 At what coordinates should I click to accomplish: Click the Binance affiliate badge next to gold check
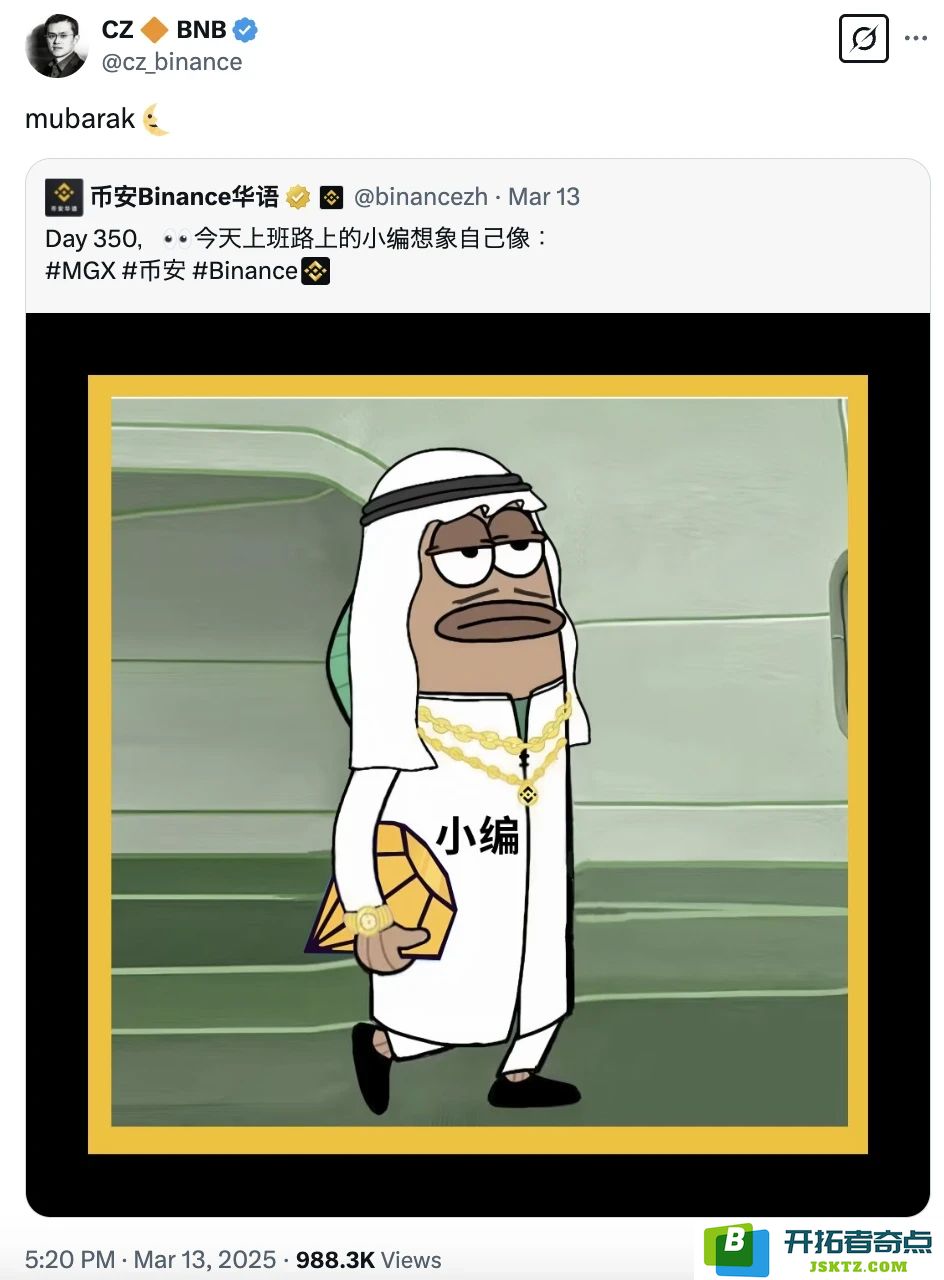click(x=332, y=197)
